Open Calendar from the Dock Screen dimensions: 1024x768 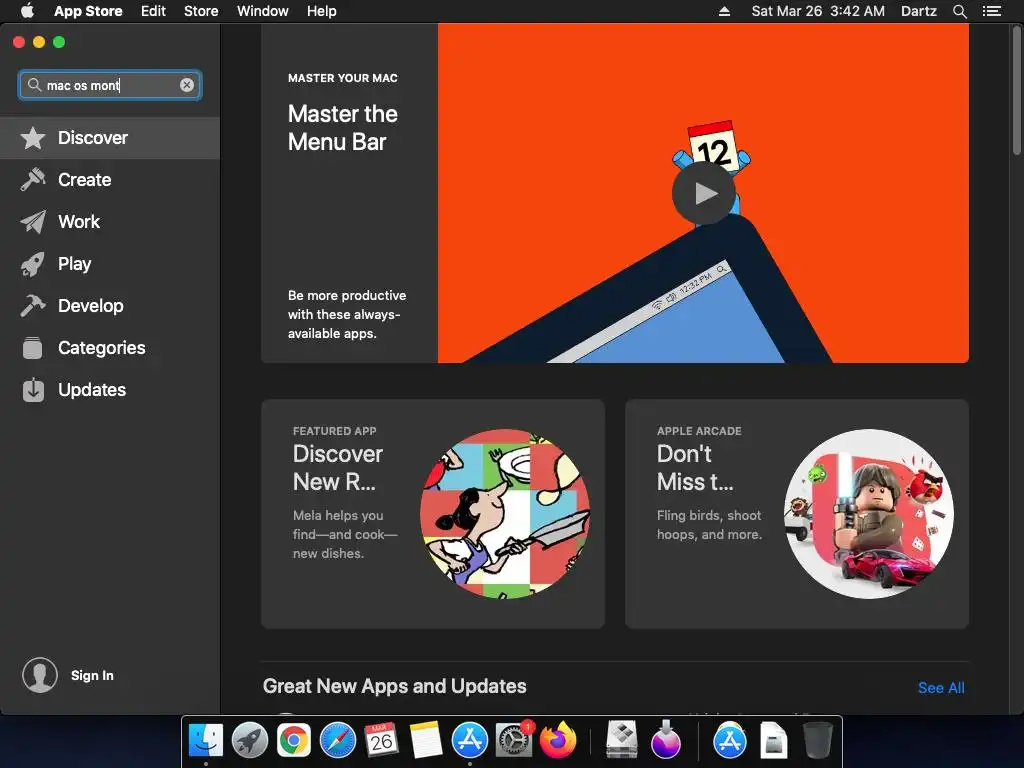tap(381, 741)
